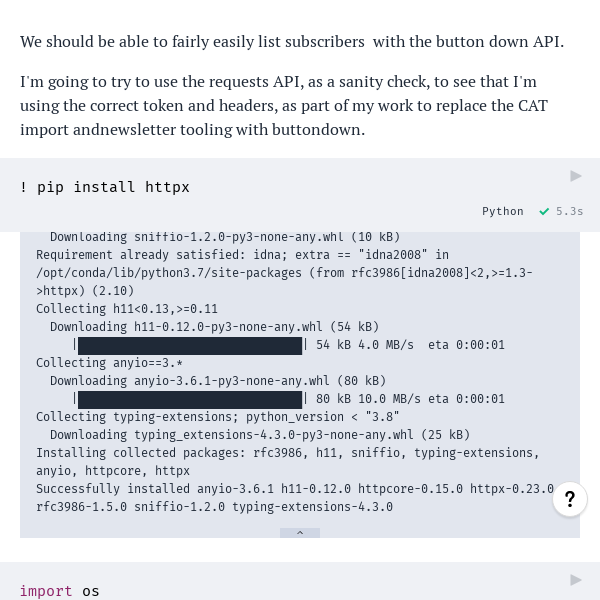Image resolution: width=600 pixels, height=600 pixels.
Task: Click the paragraph about listing subscribers
Action: click(292, 42)
